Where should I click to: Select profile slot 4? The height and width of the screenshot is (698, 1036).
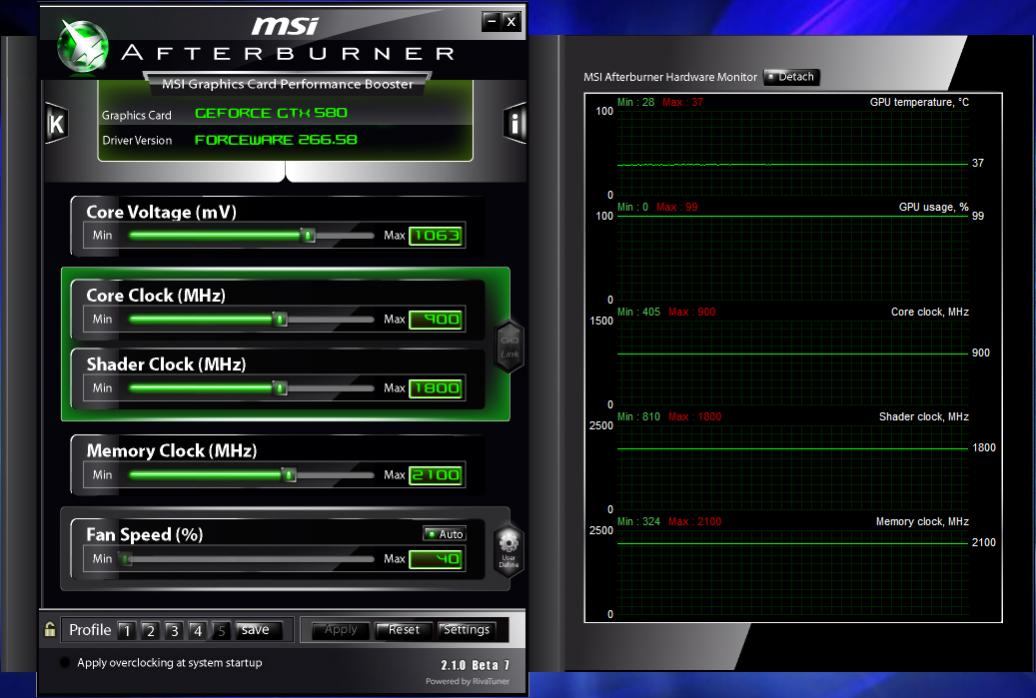[198, 631]
